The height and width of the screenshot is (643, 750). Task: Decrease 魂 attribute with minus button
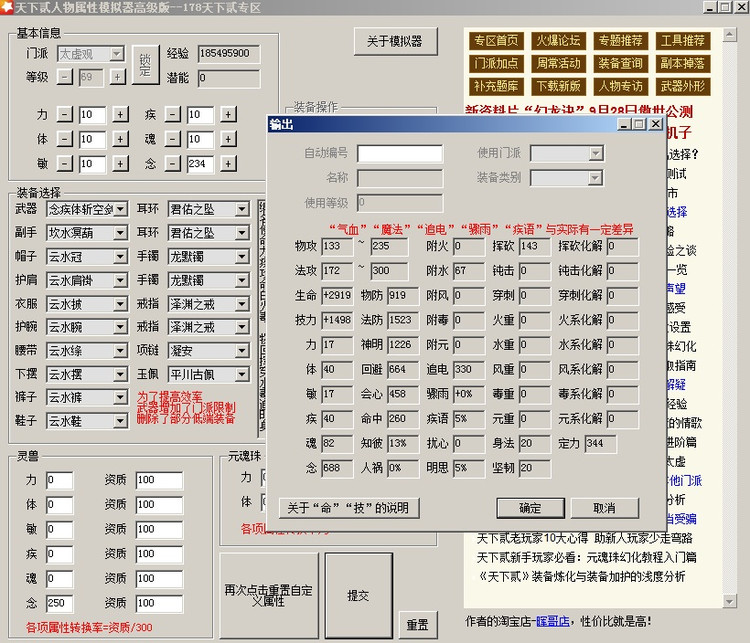tap(173, 139)
